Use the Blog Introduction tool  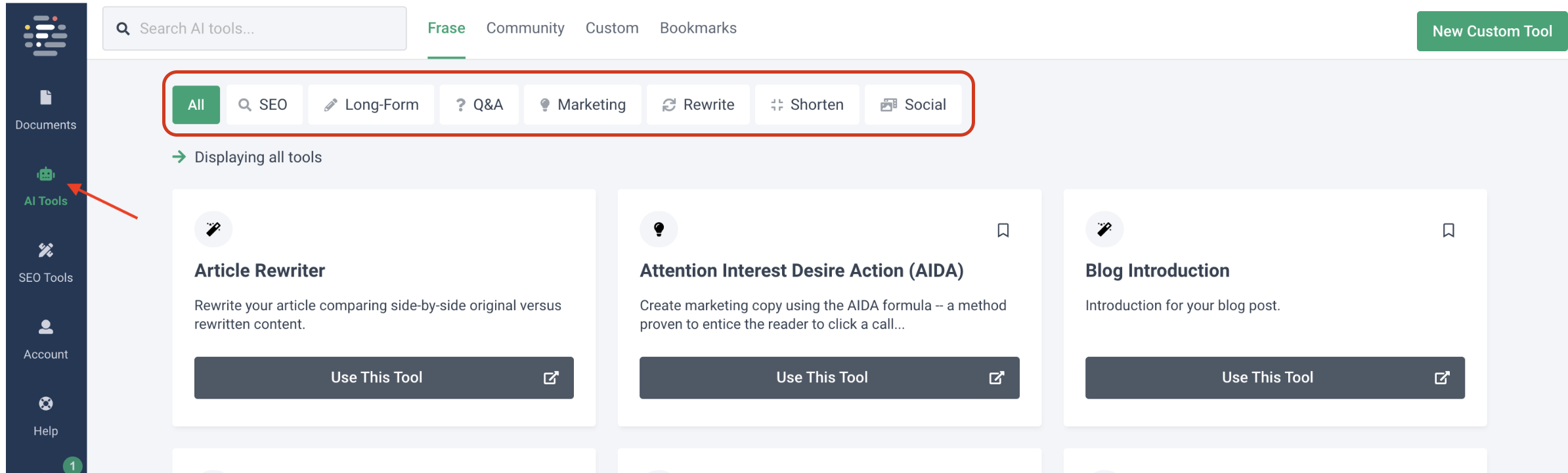(1274, 378)
